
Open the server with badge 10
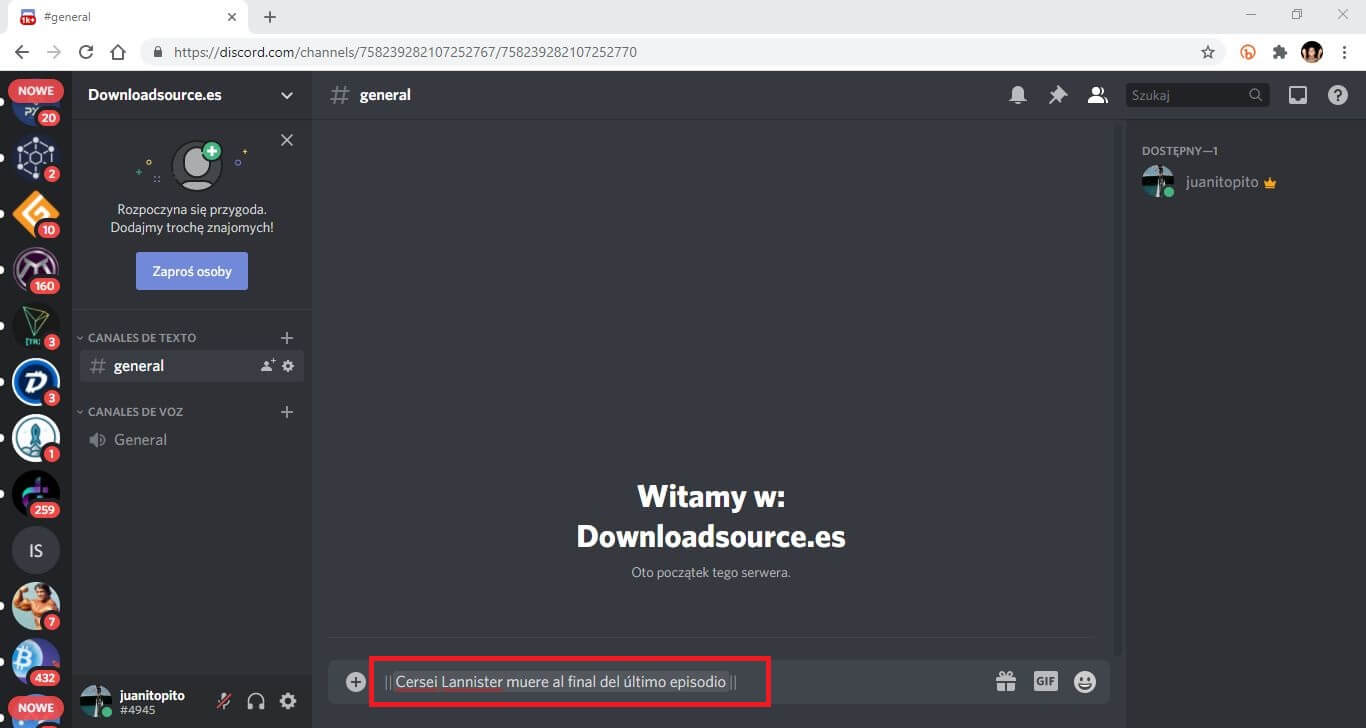point(36,214)
